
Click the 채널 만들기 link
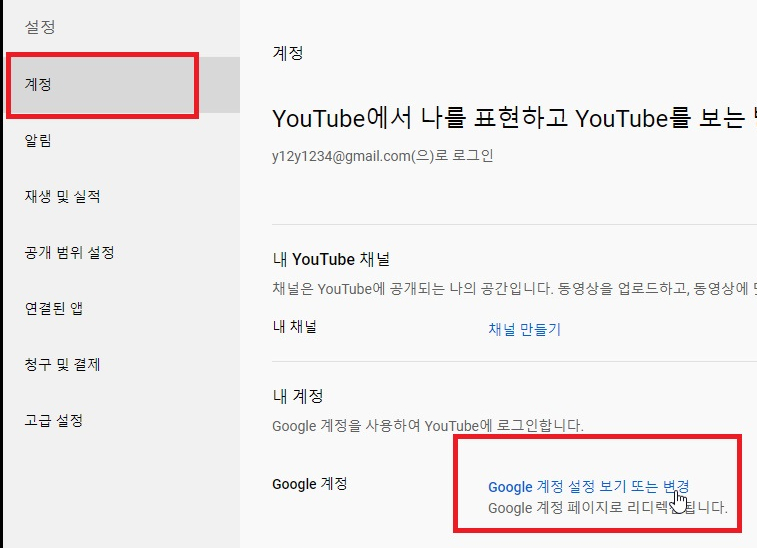524,329
